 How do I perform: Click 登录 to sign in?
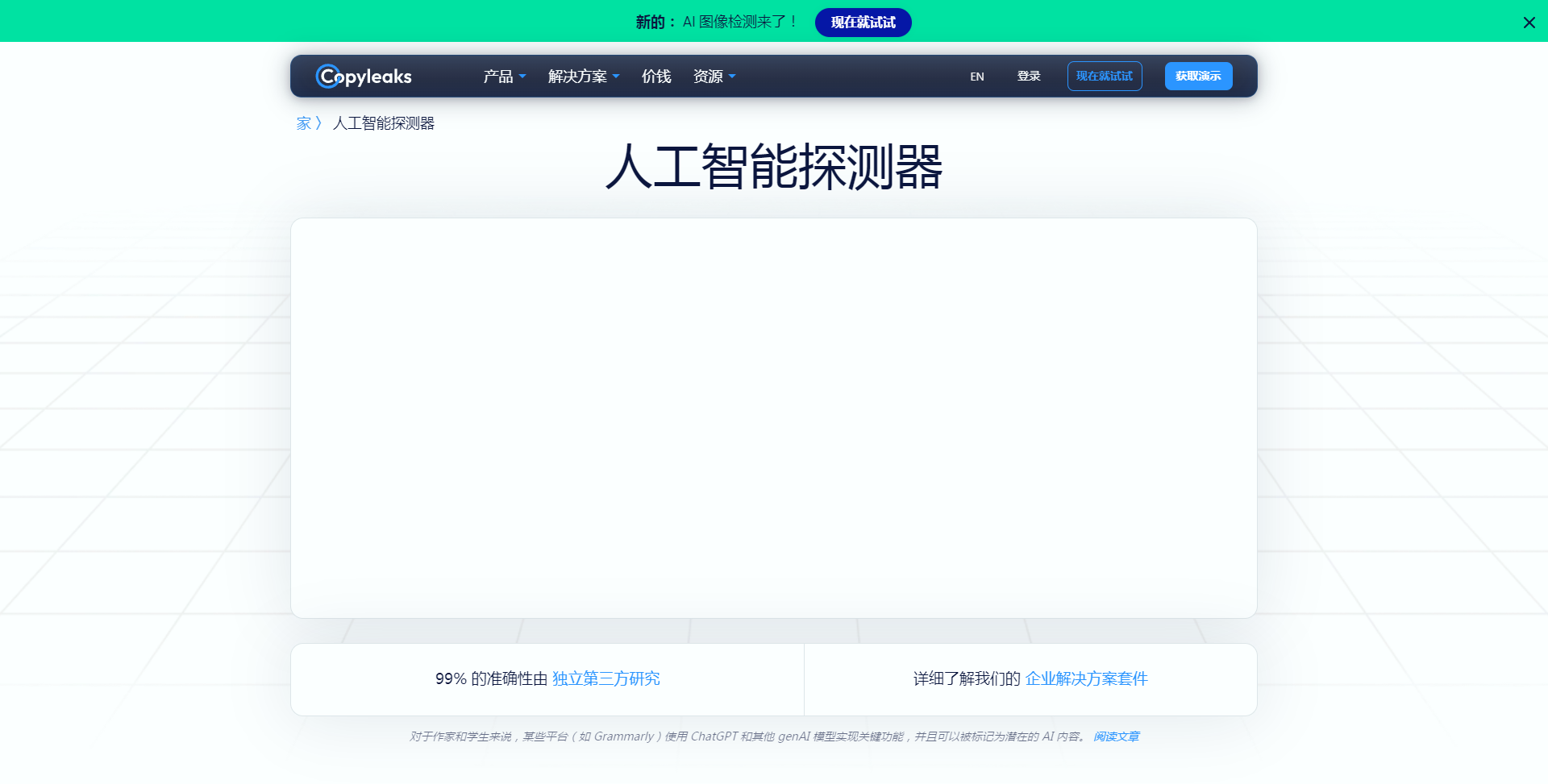tap(1028, 77)
